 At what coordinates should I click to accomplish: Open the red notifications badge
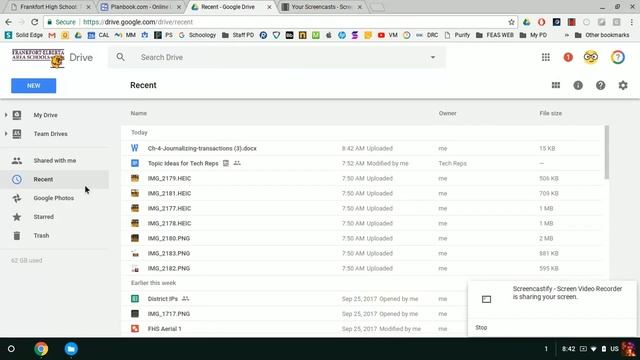point(568,58)
